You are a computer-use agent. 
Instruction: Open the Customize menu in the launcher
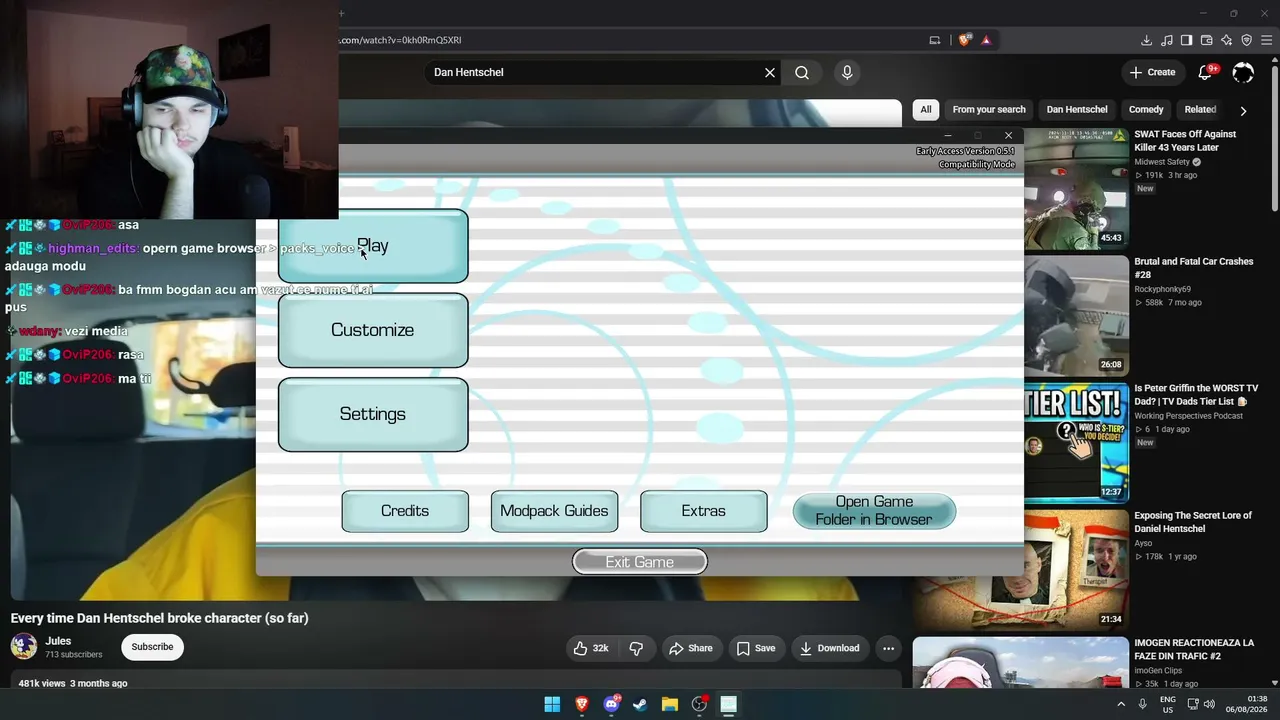[373, 330]
